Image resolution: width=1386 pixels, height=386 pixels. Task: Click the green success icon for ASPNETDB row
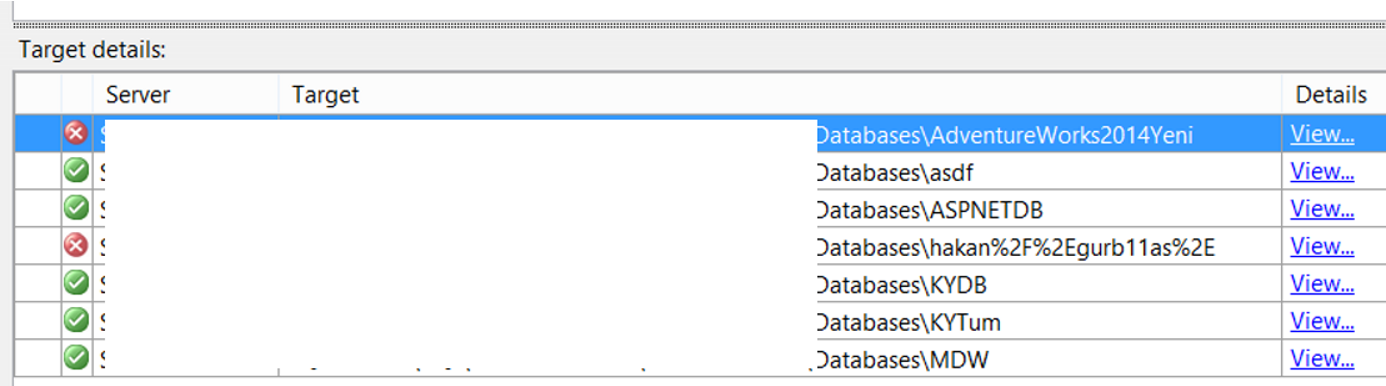coord(76,208)
